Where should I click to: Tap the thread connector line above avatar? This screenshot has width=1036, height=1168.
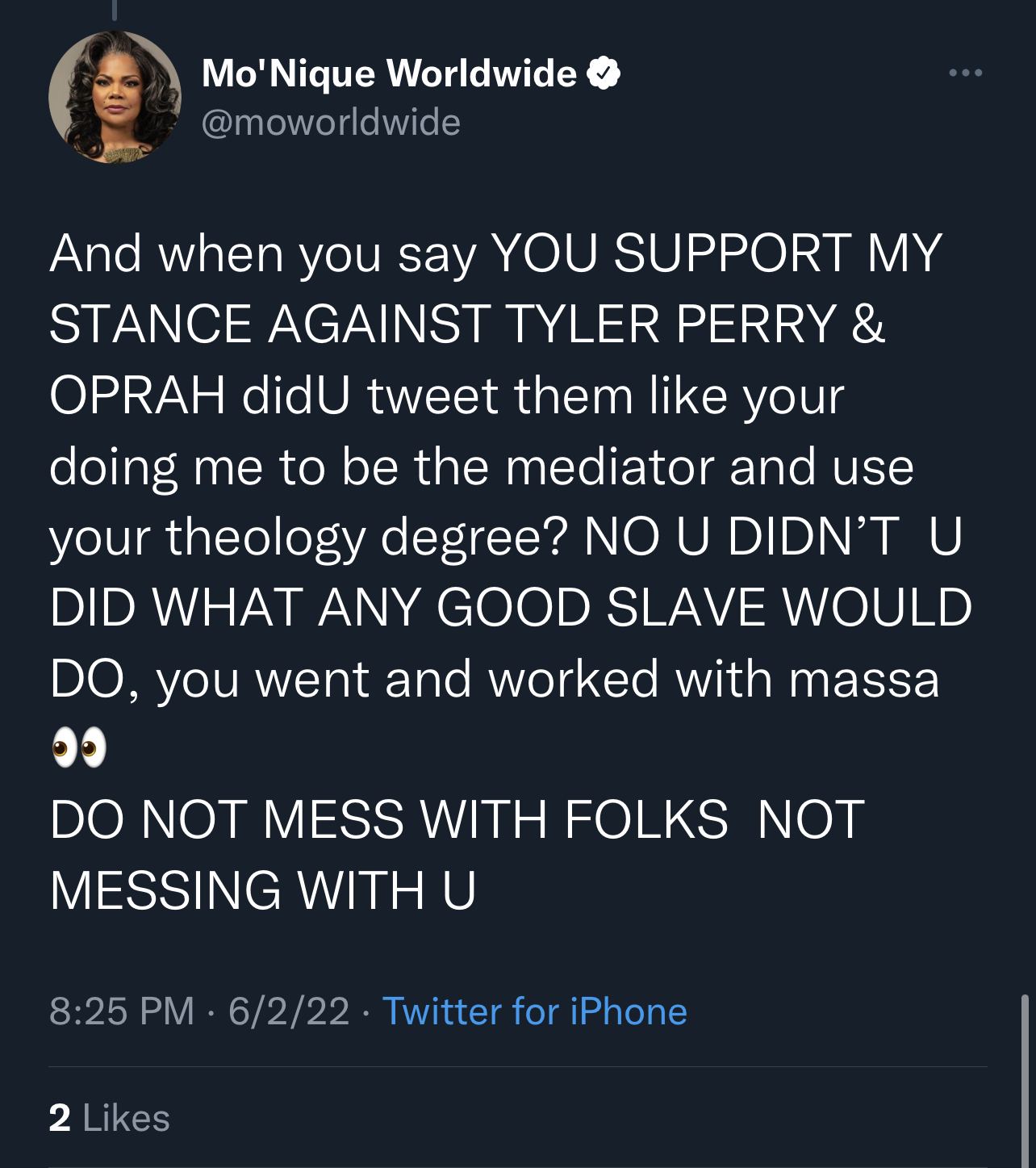(115, 10)
